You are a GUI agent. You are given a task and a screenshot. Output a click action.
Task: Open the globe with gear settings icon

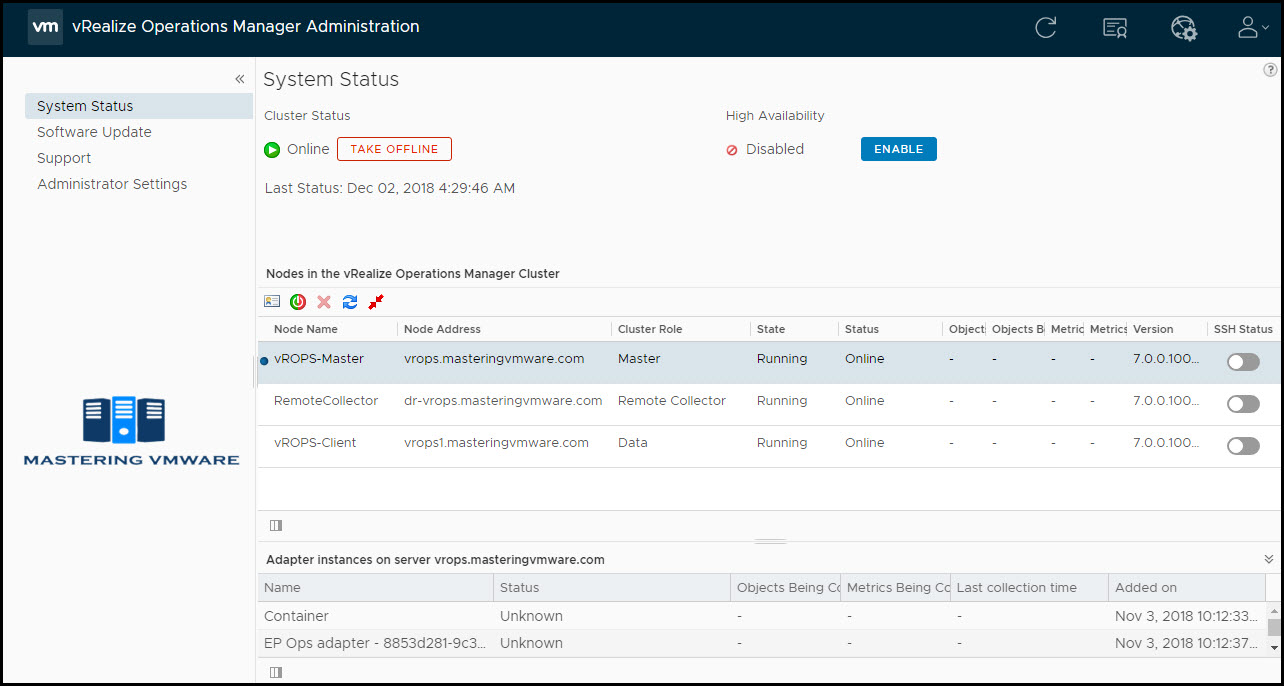[x=1184, y=28]
